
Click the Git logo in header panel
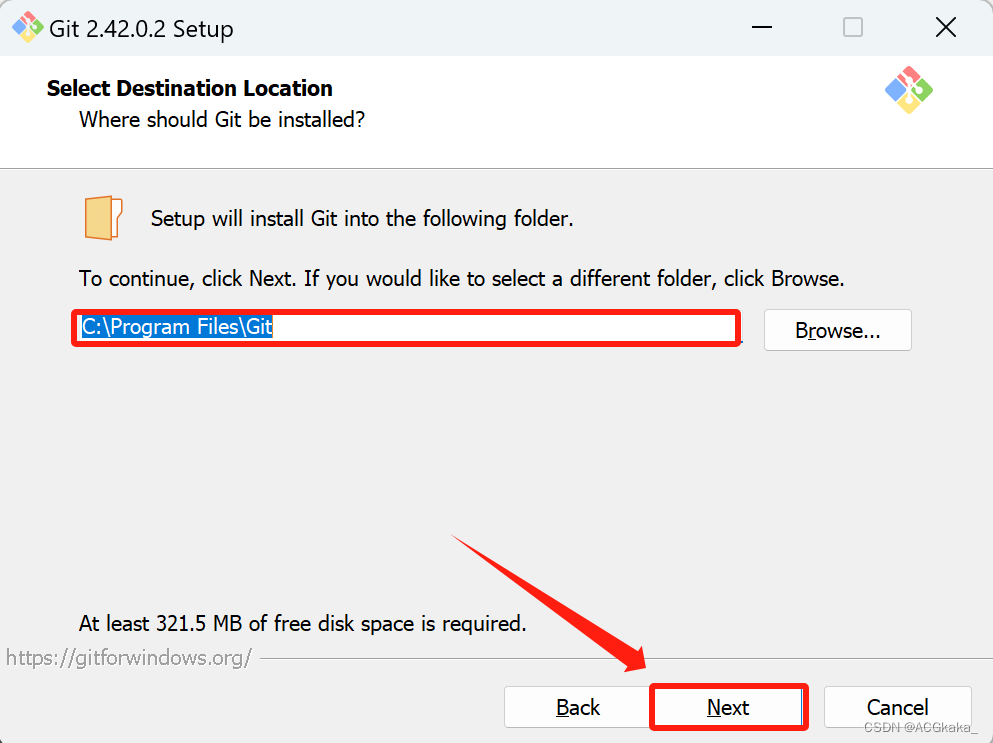tap(909, 90)
